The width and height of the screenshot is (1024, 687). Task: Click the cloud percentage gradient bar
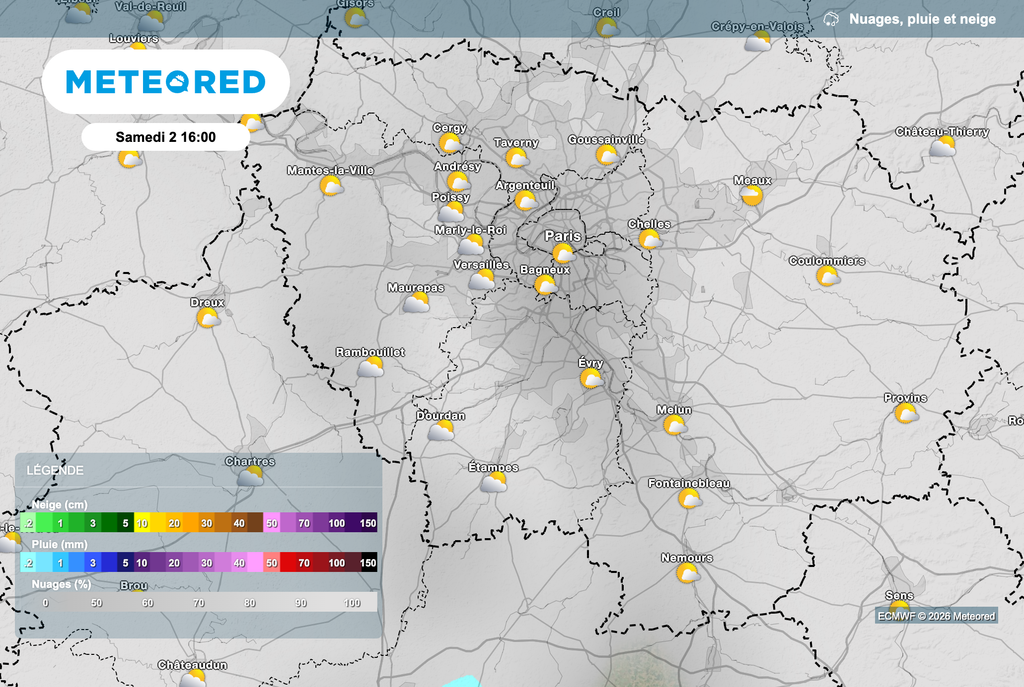(x=200, y=602)
